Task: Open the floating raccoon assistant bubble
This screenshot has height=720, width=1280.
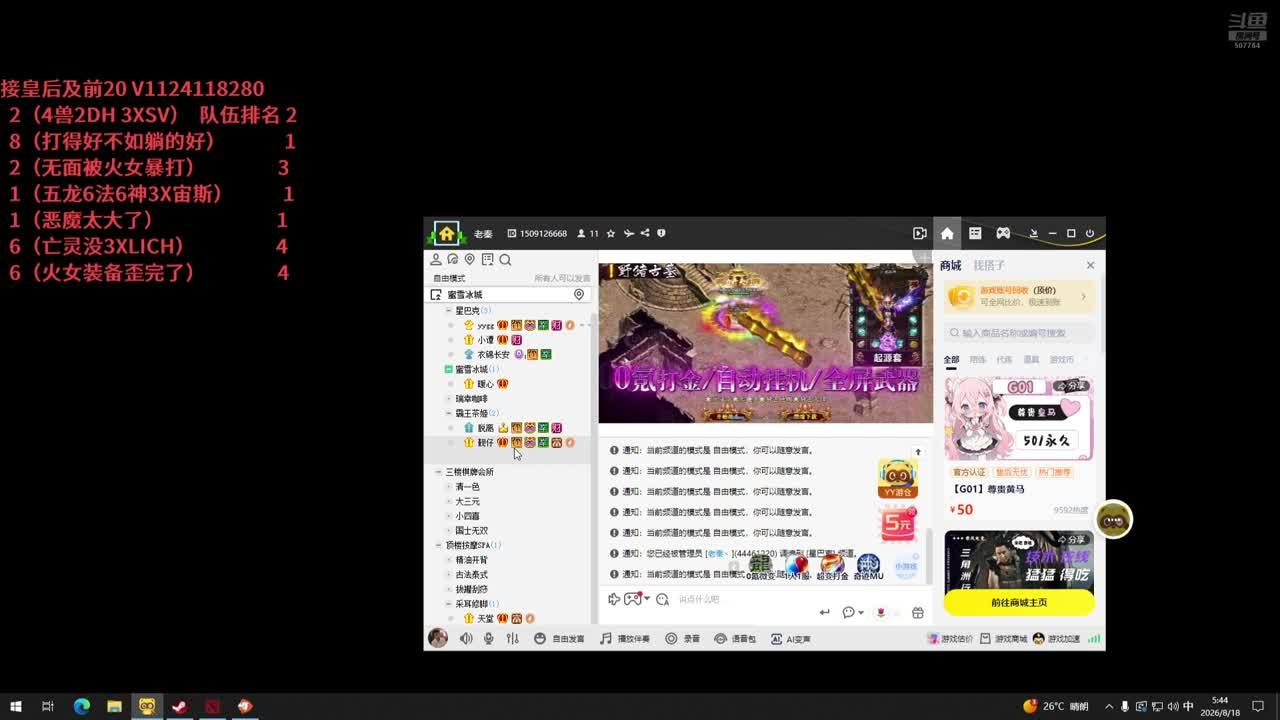Action: tap(1113, 519)
